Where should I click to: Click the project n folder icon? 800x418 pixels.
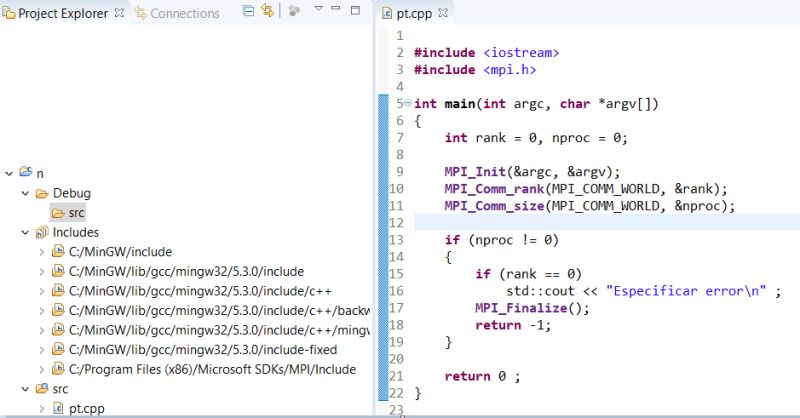click(26, 172)
